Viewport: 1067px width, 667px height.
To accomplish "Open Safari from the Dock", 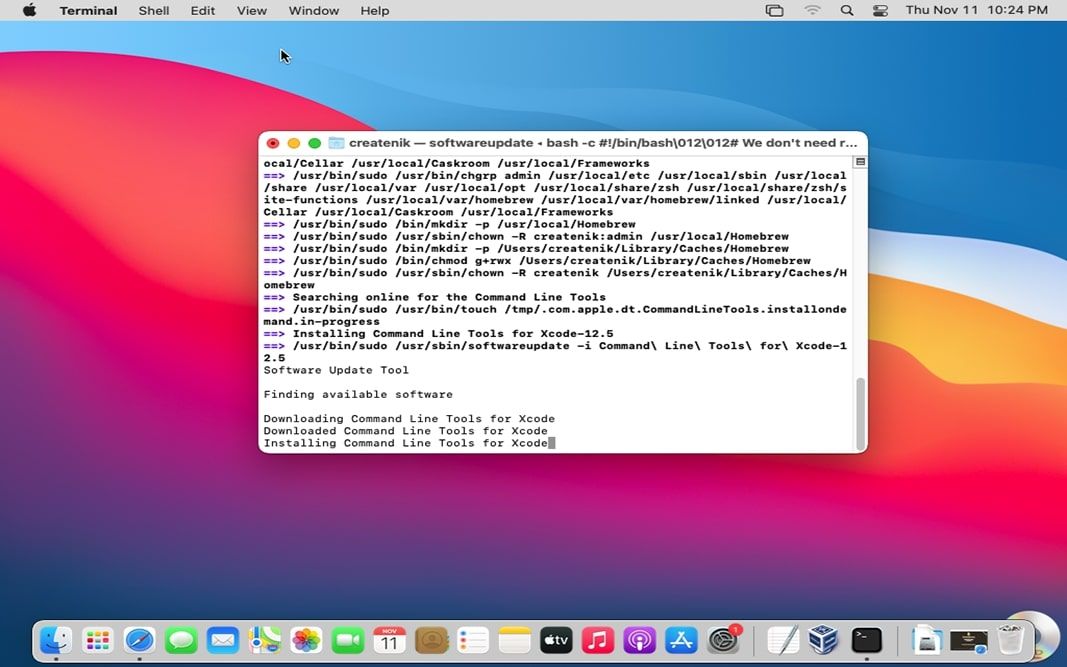I will pyautogui.click(x=139, y=638).
